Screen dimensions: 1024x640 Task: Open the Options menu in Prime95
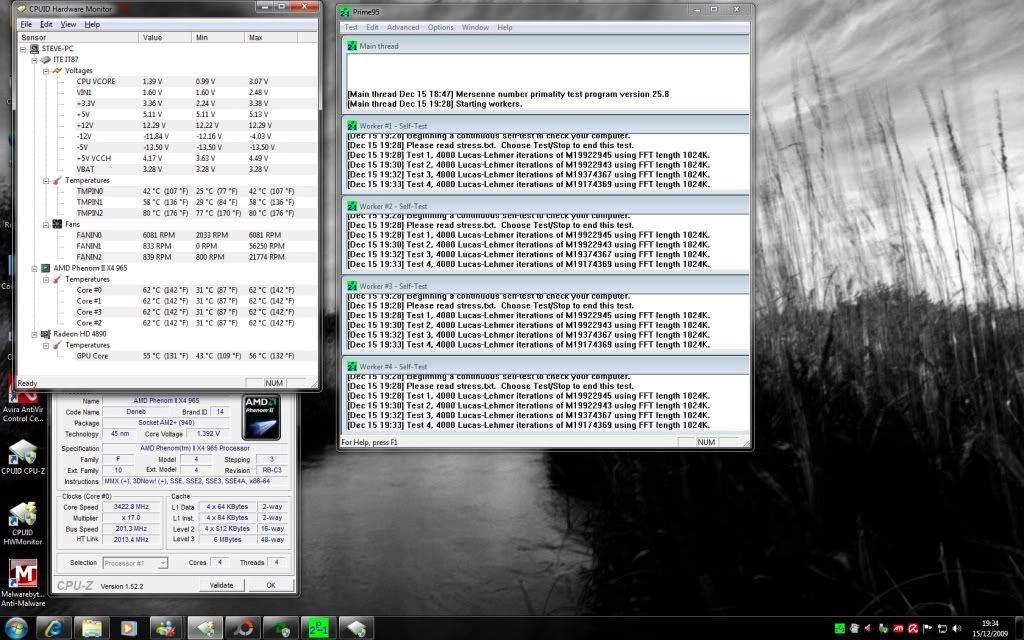click(440, 27)
